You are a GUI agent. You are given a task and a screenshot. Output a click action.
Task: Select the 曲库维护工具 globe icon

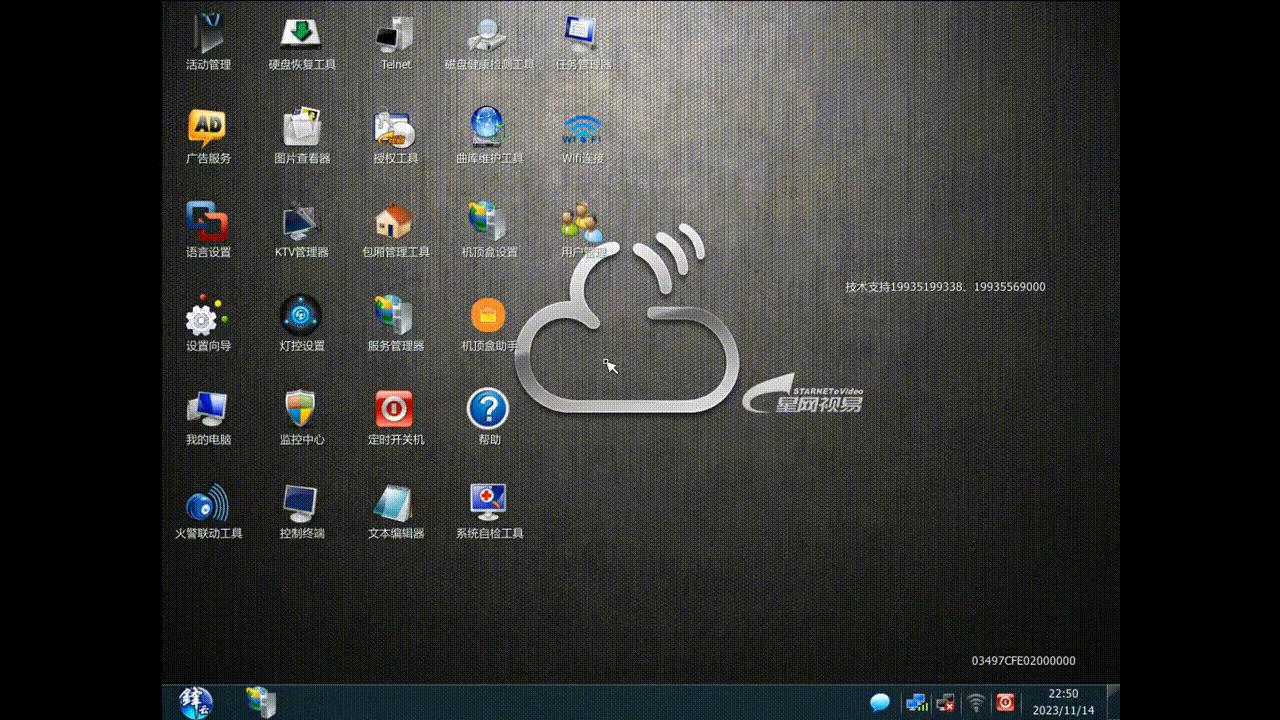tap(488, 129)
